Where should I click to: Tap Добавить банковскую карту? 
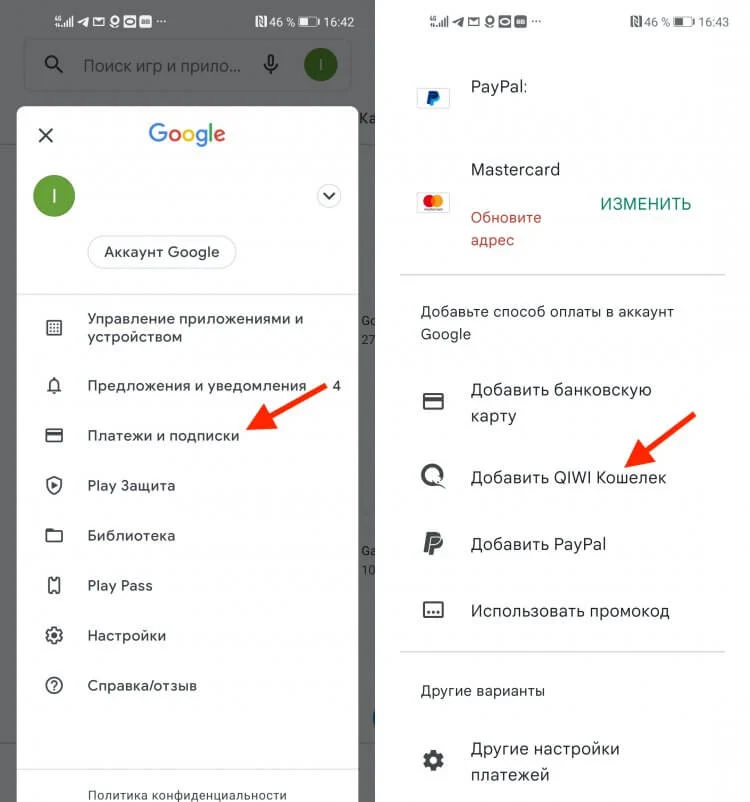click(562, 403)
